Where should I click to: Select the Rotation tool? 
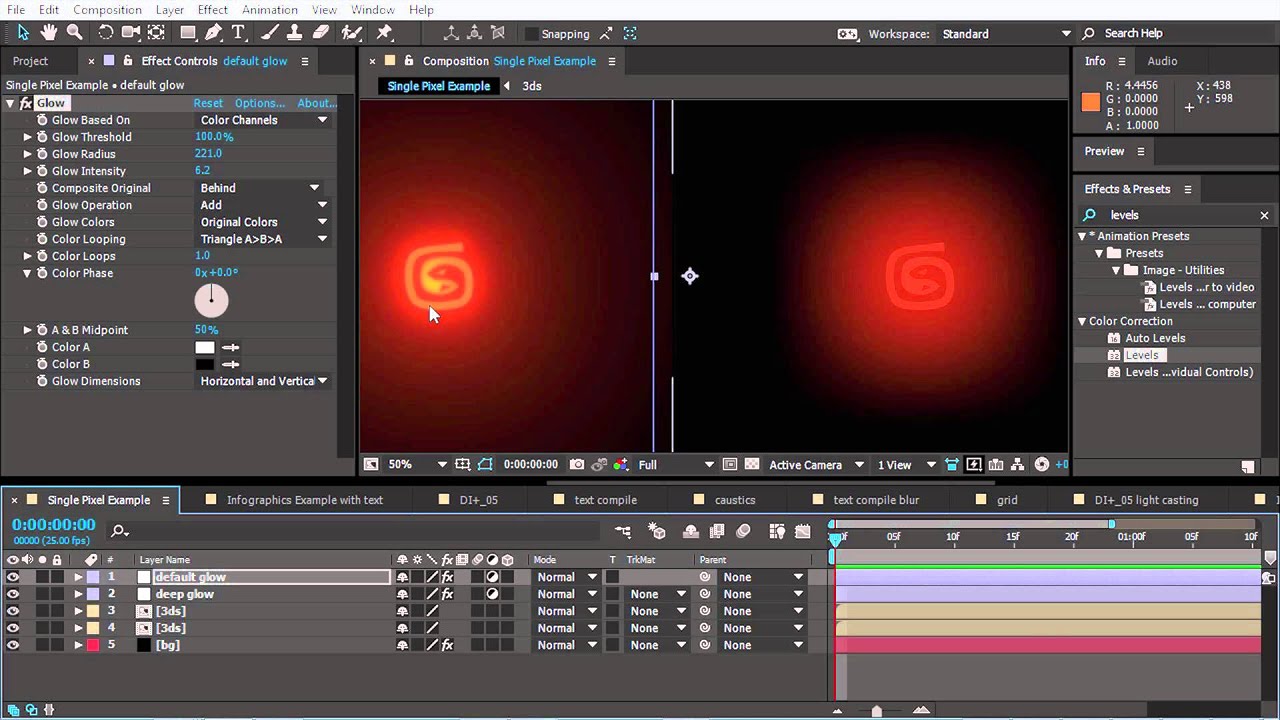click(x=105, y=33)
